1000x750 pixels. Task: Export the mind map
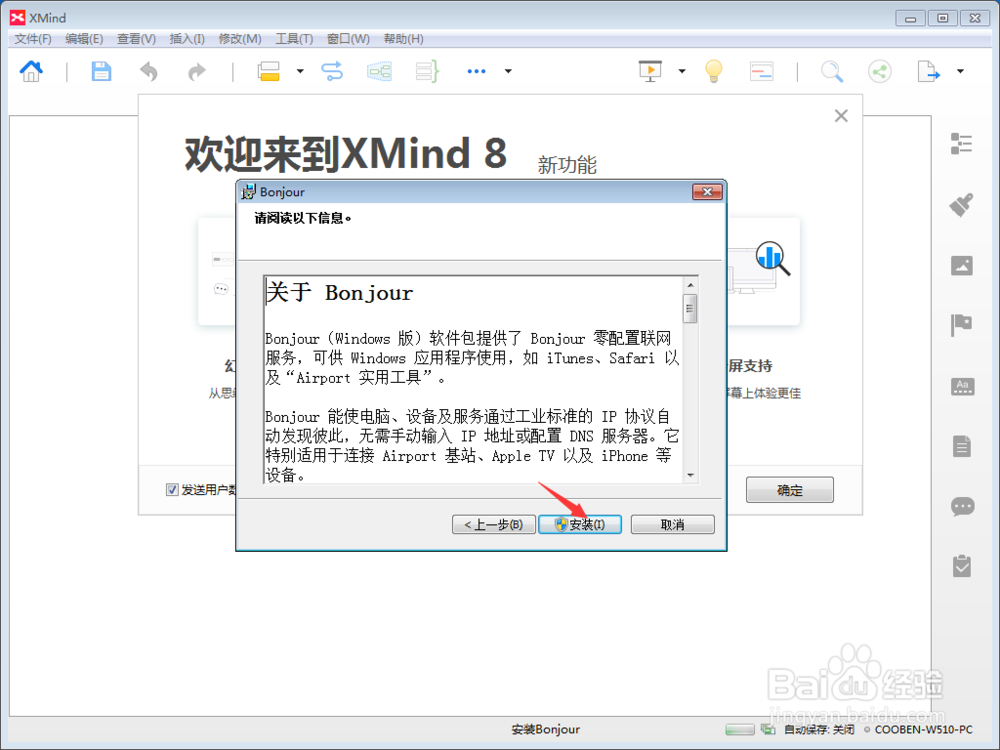(x=928, y=71)
